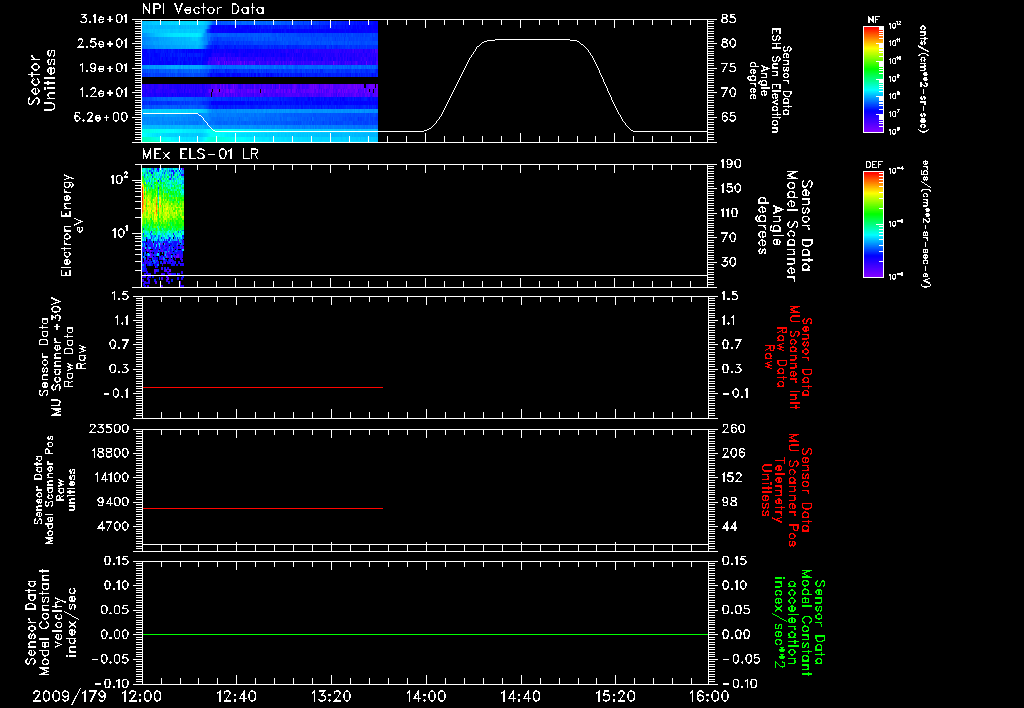Click the "Model Scanner Angle degrees" right axis label
1024x708 pixels.
pyautogui.click(x=786, y=226)
